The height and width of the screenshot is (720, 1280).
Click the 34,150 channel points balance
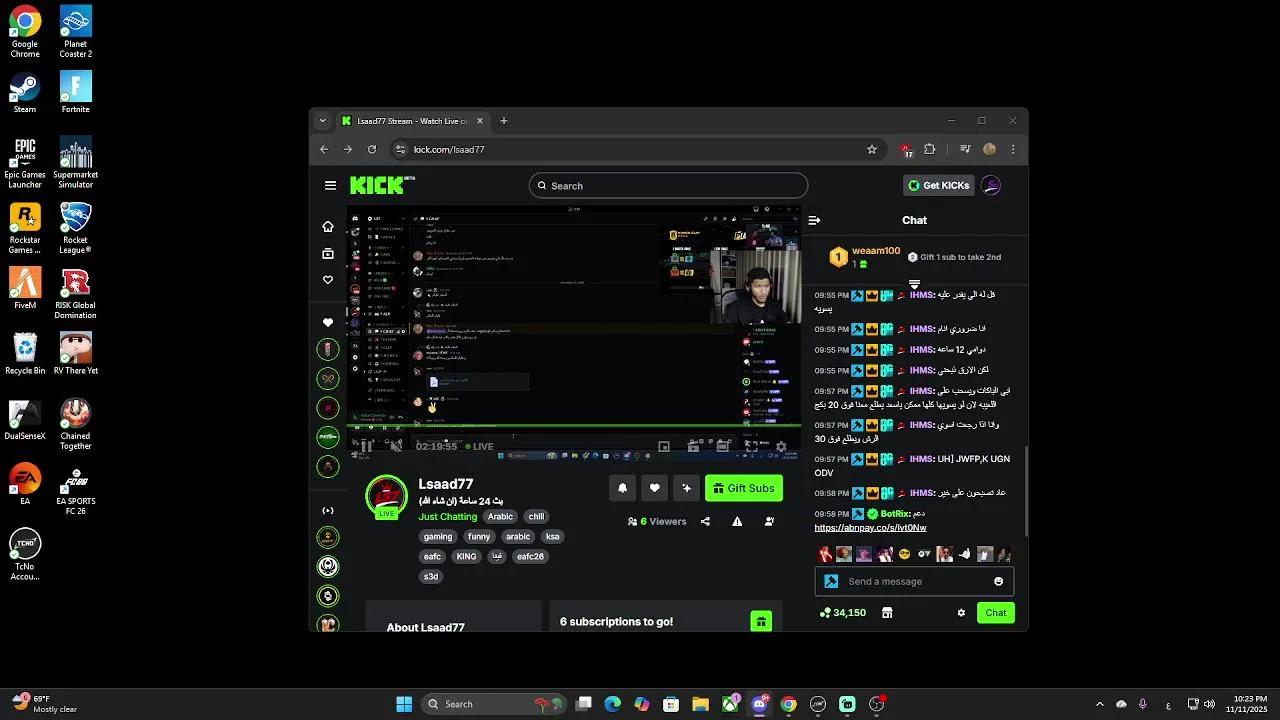pos(843,613)
